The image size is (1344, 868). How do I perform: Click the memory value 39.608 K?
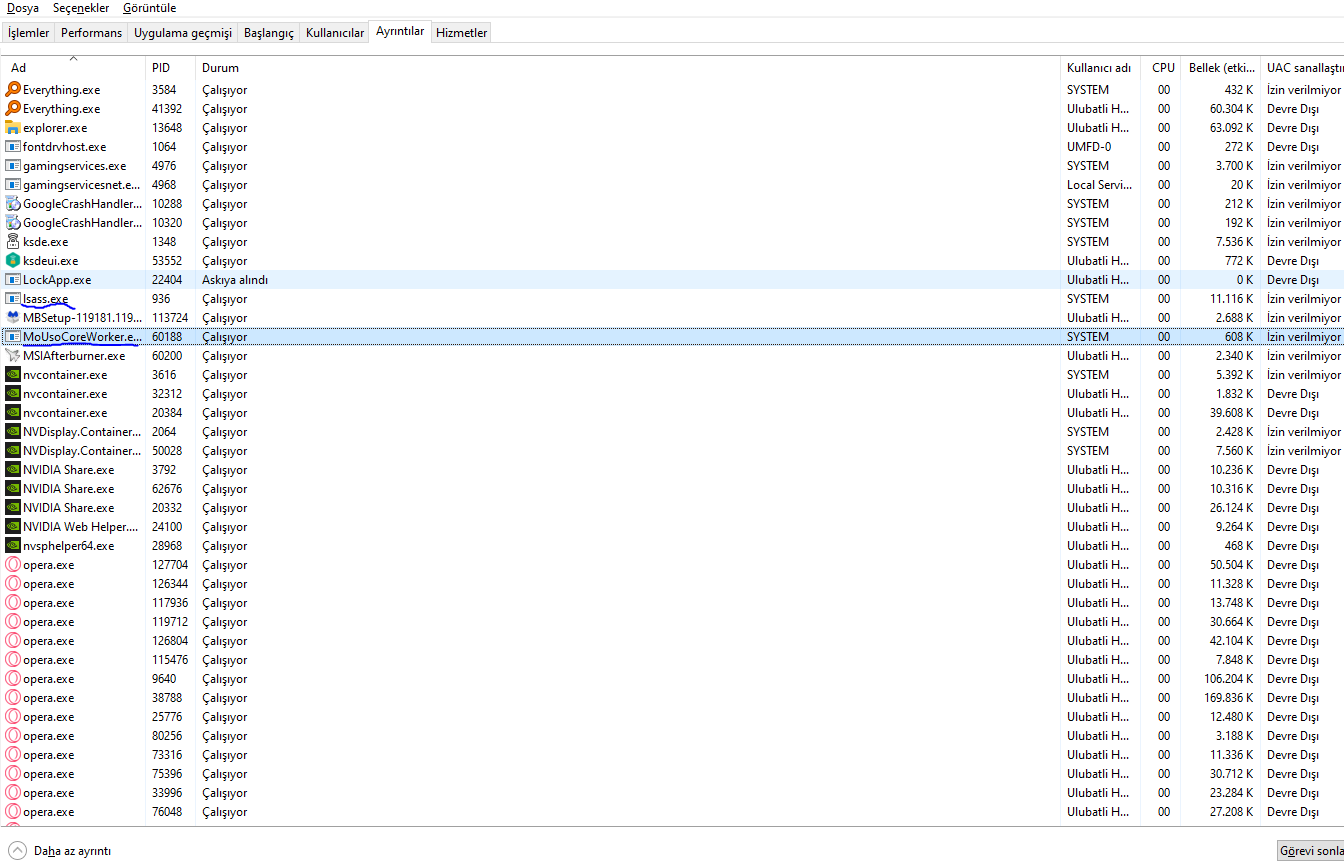(1232, 413)
